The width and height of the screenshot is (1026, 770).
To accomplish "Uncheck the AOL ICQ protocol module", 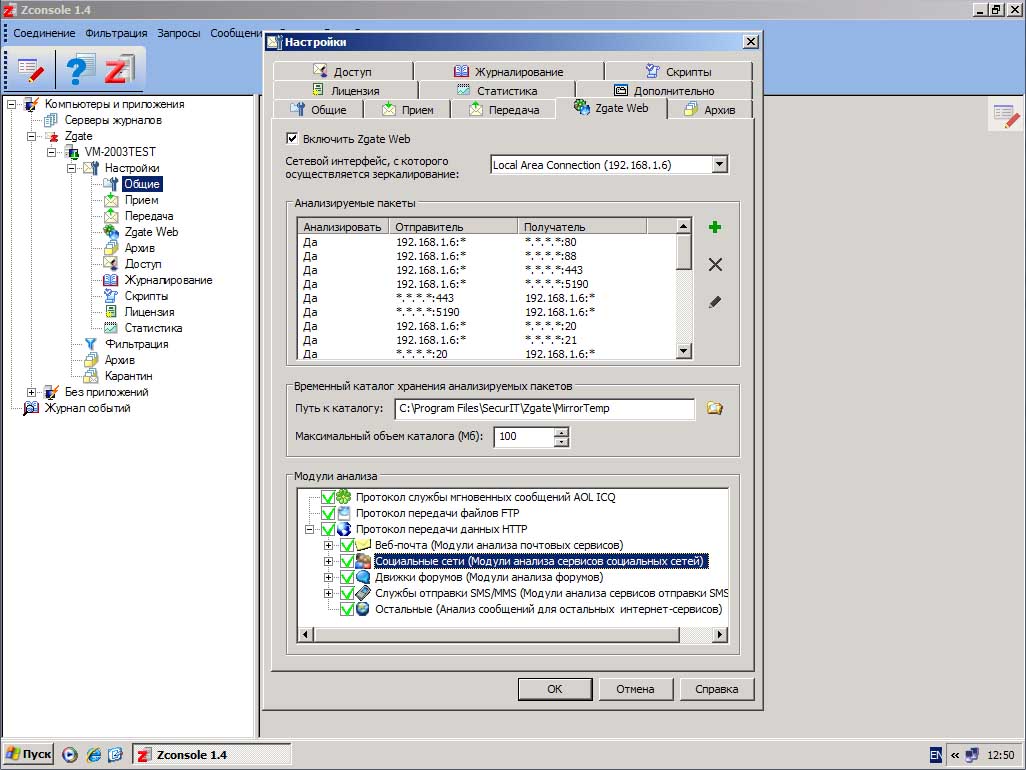I will point(328,497).
